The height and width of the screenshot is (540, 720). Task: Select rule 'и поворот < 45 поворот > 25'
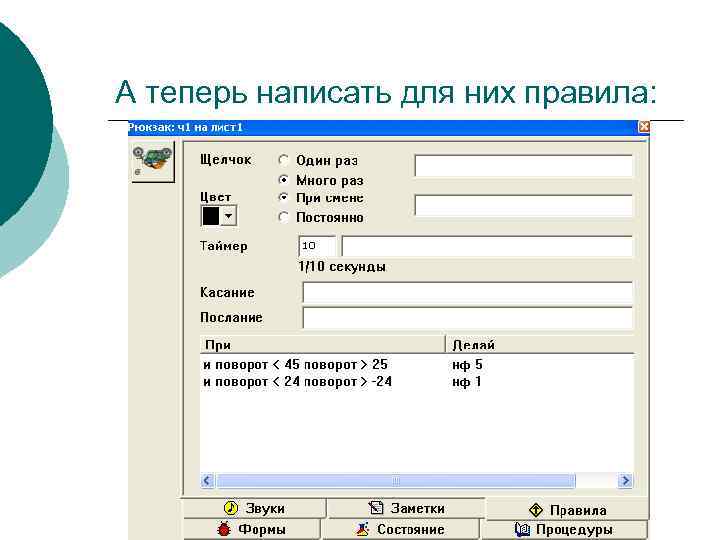[295, 365]
